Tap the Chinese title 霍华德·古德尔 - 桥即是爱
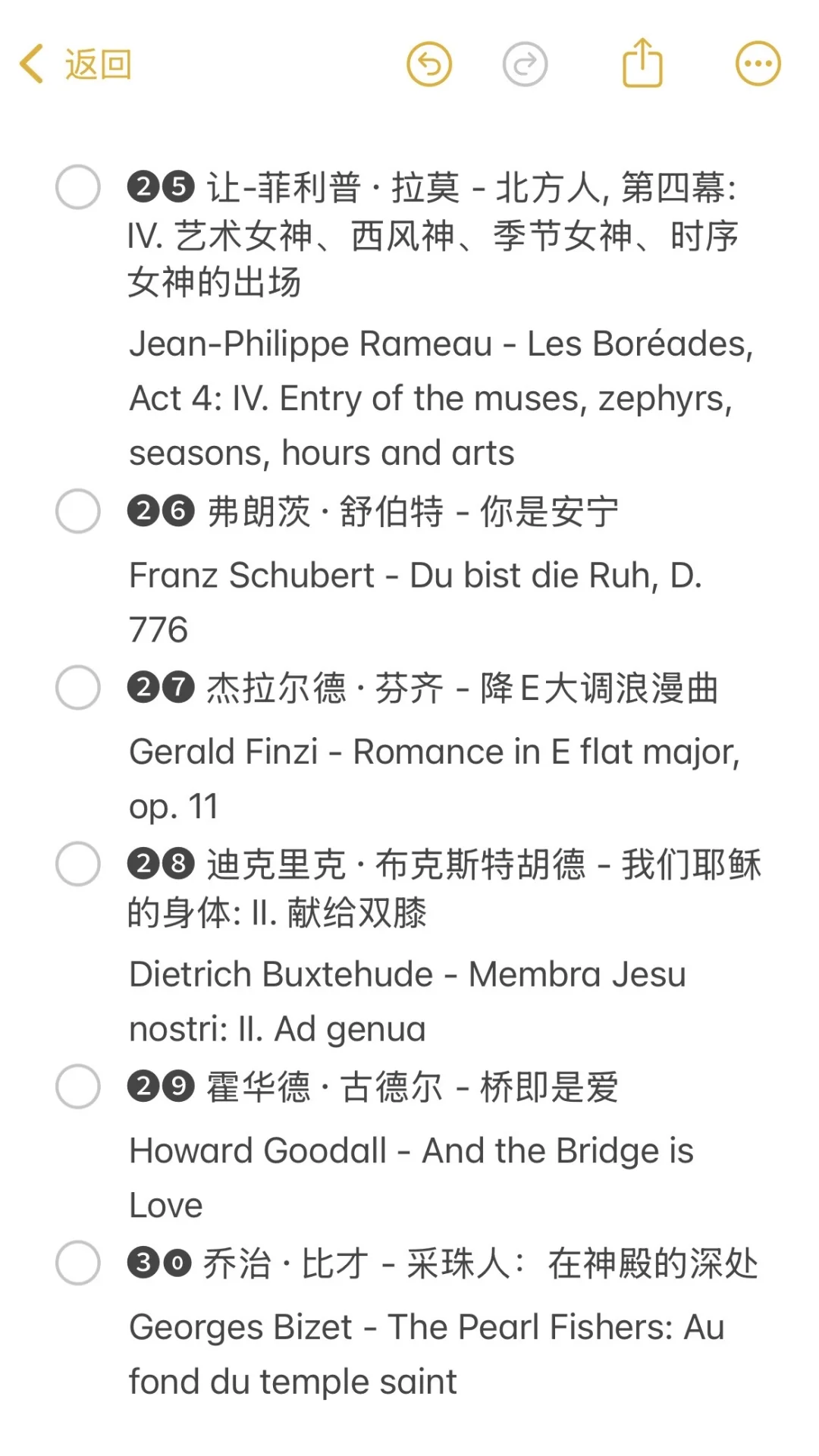819x1456 pixels. coord(413,1087)
